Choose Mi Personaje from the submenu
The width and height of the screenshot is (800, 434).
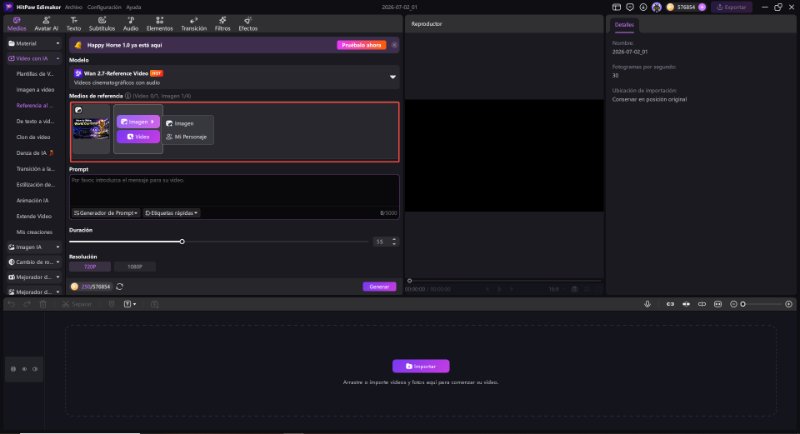point(189,137)
